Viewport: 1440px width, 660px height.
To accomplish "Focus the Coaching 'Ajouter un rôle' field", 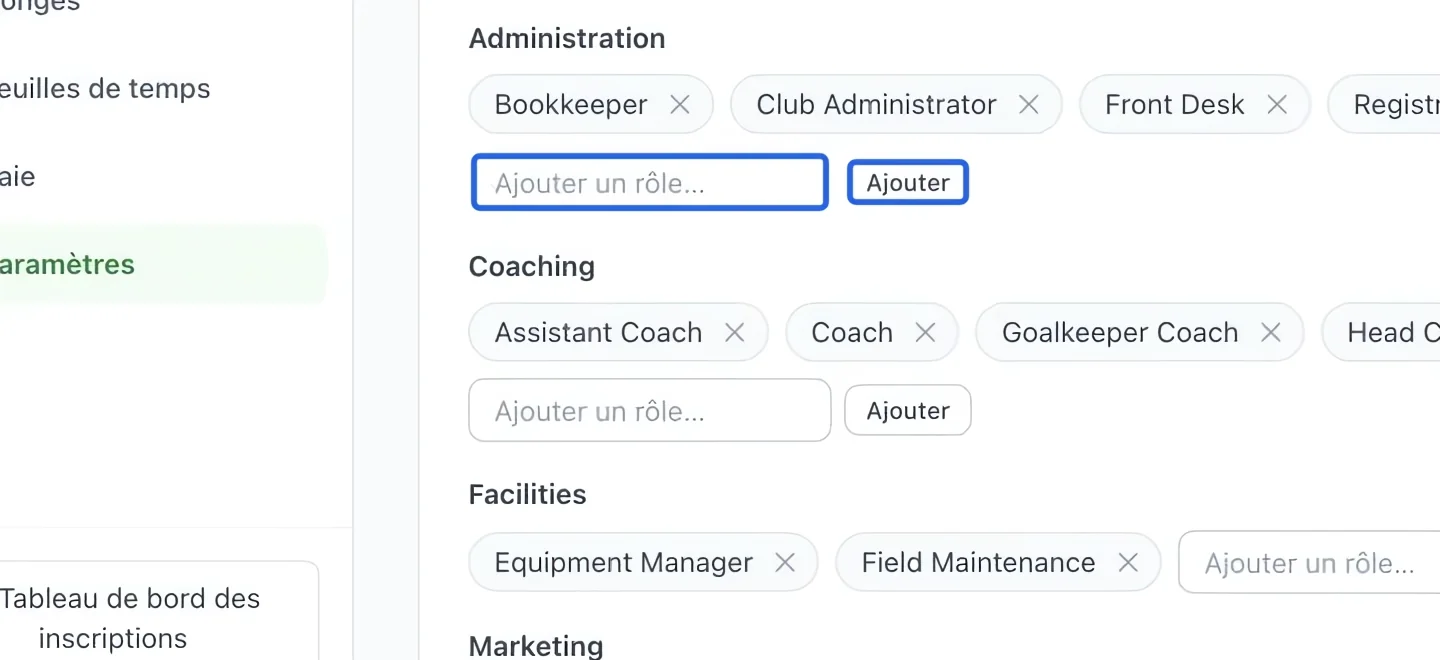I will pos(650,410).
